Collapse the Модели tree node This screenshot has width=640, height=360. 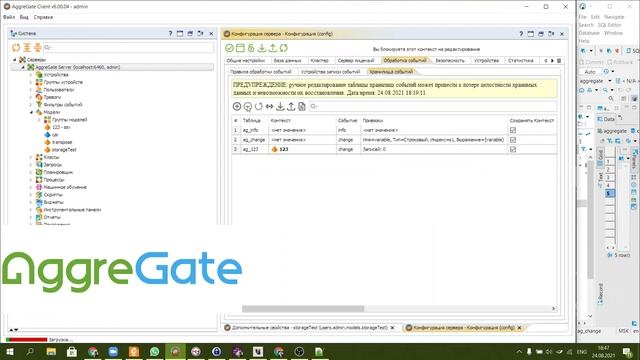[31, 112]
